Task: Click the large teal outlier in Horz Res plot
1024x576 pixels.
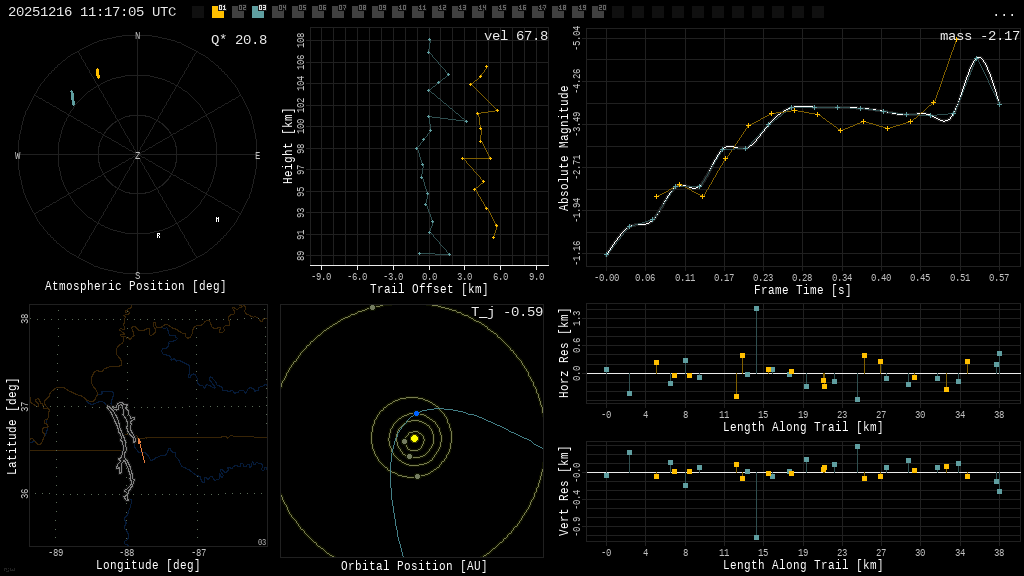Action: [756, 309]
